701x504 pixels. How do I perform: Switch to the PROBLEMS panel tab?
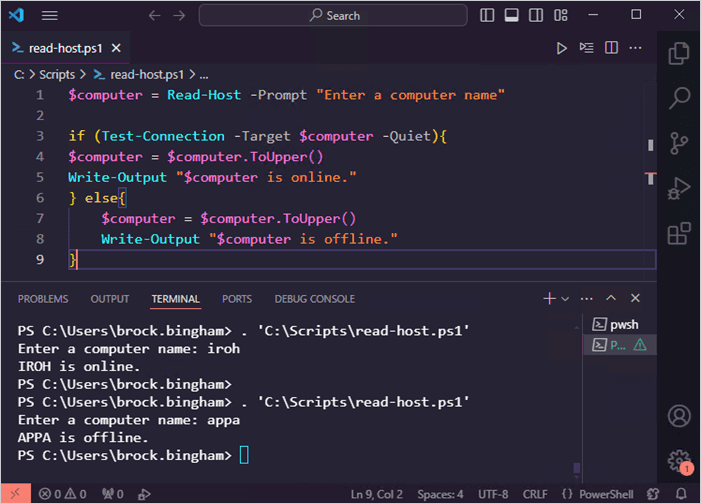coord(43,299)
